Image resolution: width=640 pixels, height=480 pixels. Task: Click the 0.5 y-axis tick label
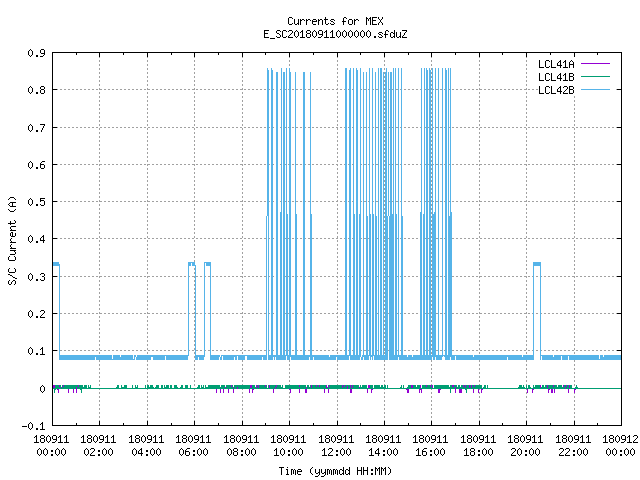[36, 202]
